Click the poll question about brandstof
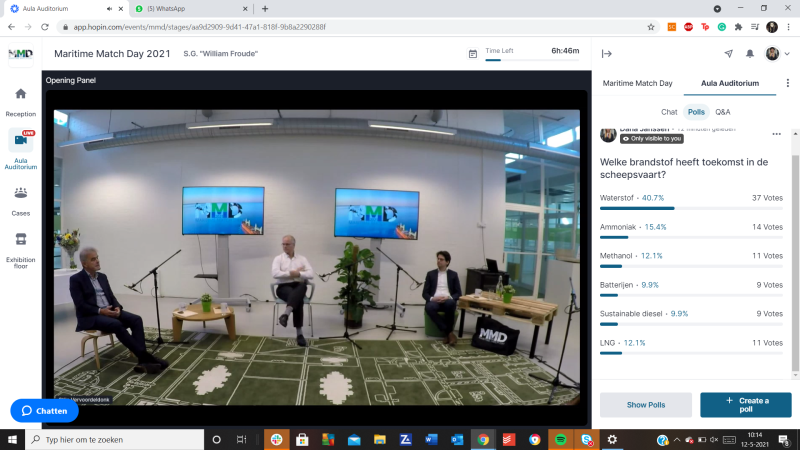 pyautogui.click(x=684, y=168)
